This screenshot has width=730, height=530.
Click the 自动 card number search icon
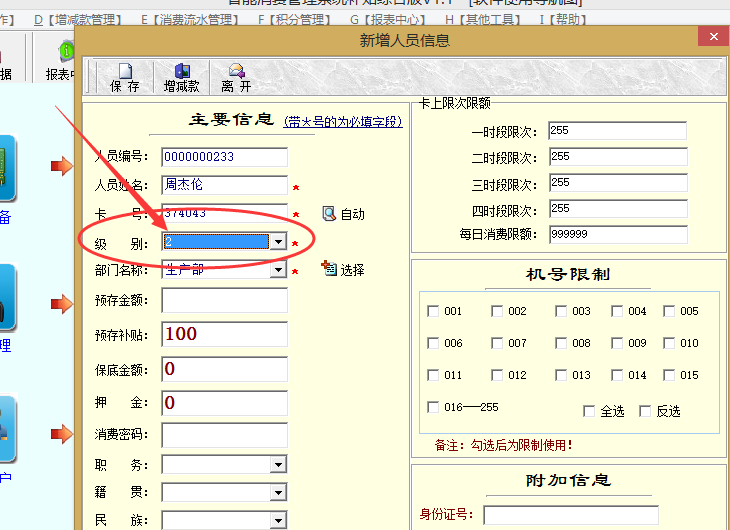coord(329,214)
